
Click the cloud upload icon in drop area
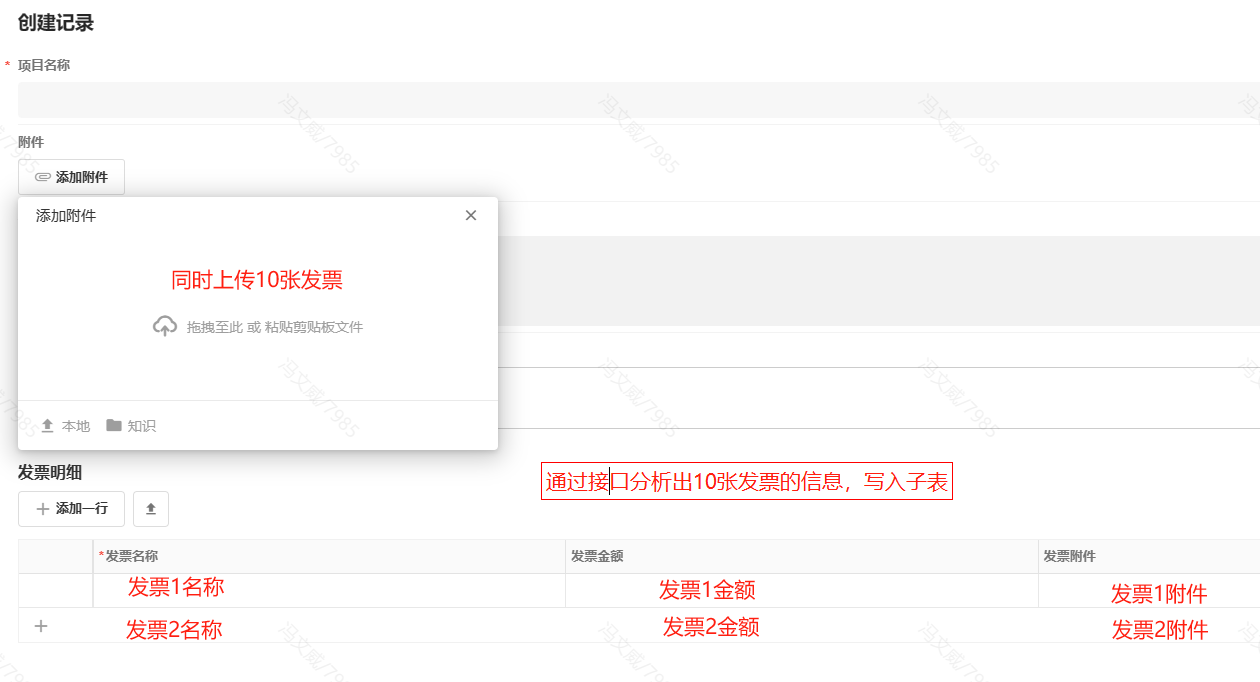tap(165, 327)
